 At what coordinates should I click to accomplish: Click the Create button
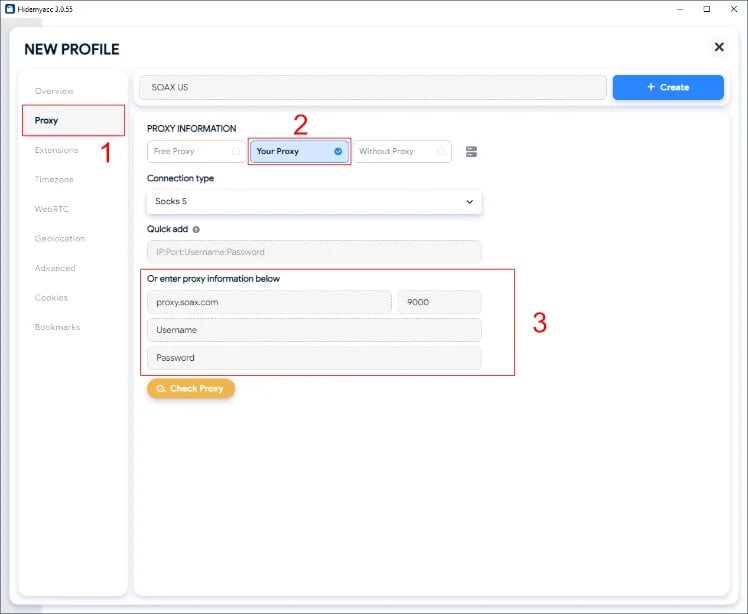(667, 87)
